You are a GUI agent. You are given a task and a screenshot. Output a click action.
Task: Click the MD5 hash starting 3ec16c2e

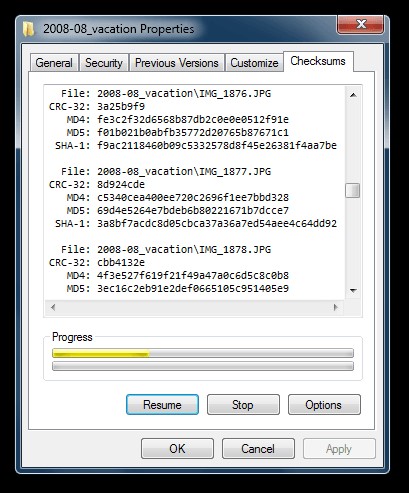[x=193, y=289]
